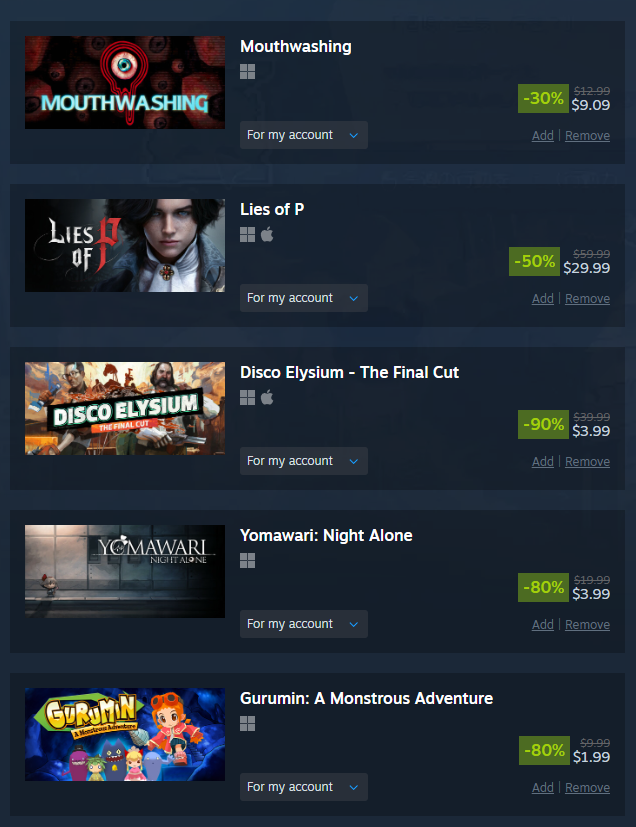Click Add link for Yomawari: Night Alone

(543, 624)
